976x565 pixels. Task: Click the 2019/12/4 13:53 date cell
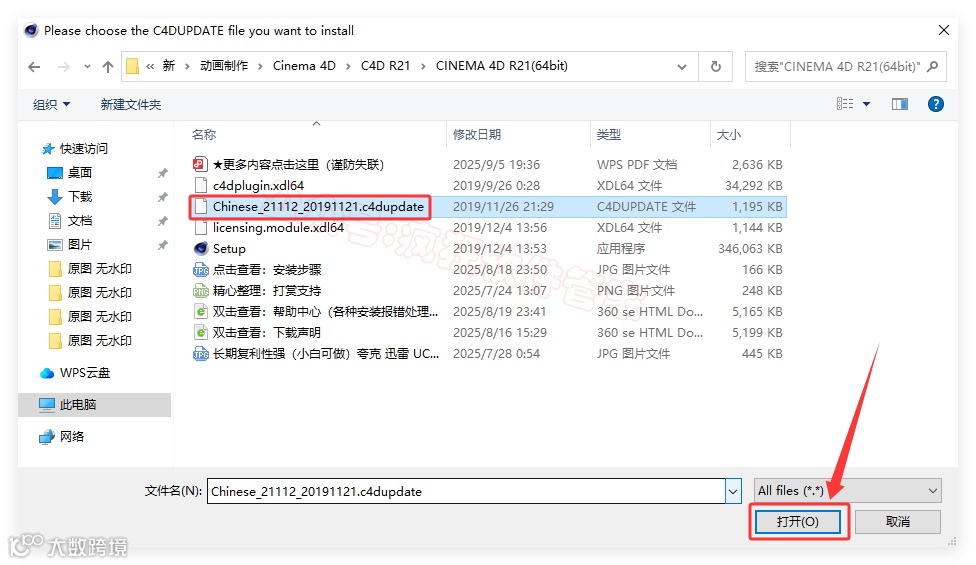(x=500, y=249)
